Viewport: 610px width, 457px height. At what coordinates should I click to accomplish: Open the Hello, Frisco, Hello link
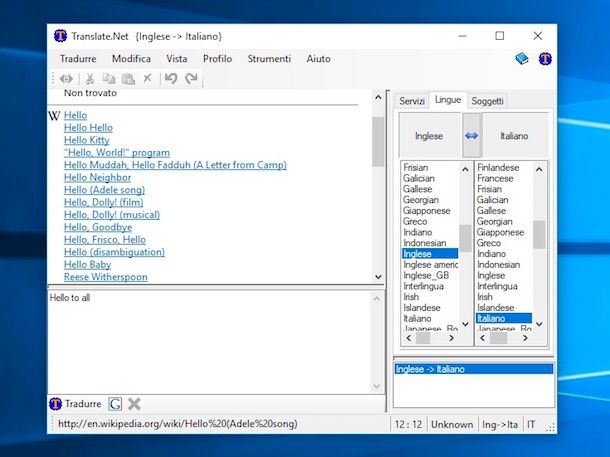pyautogui.click(x=105, y=240)
